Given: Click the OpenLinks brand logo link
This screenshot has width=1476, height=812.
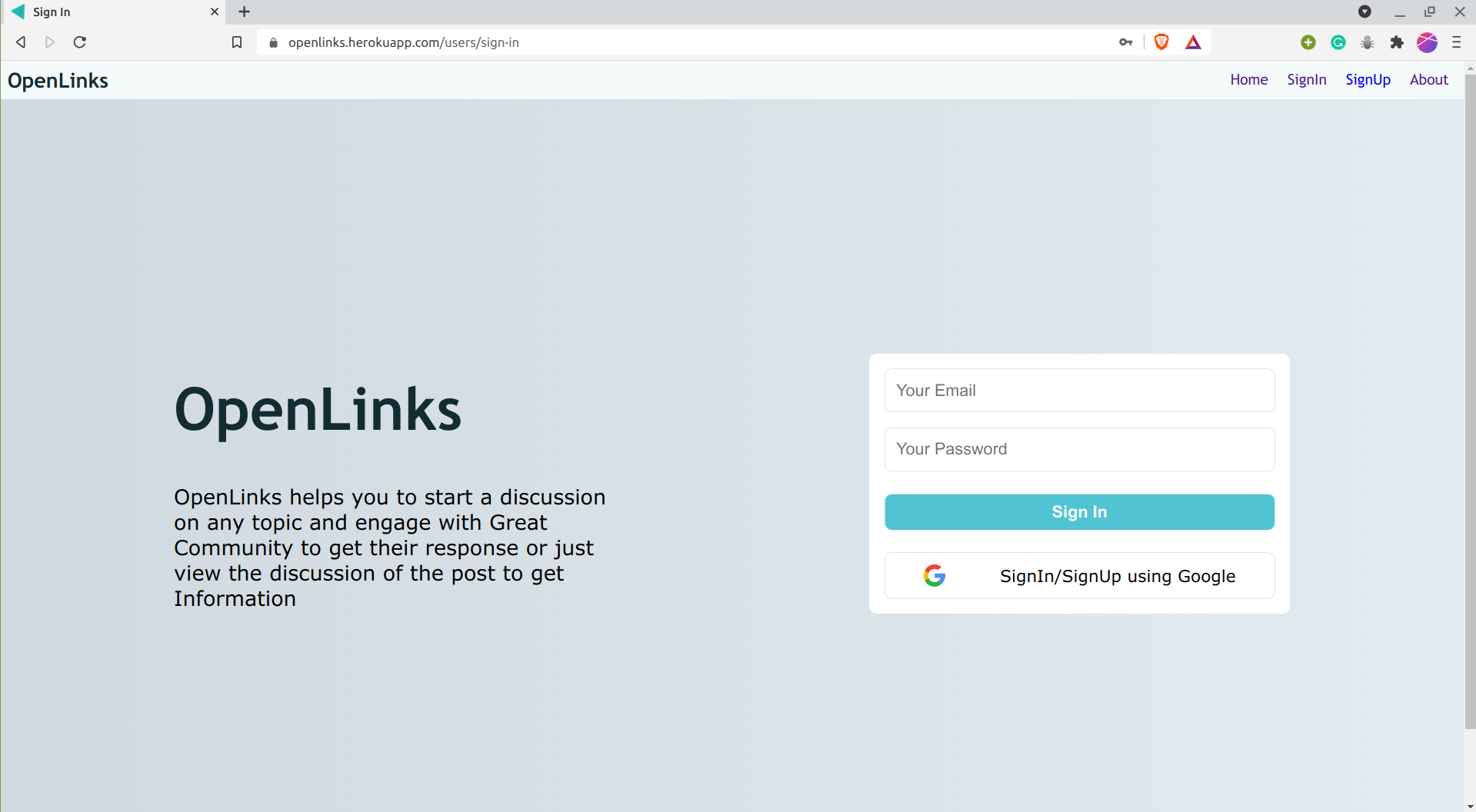Looking at the screenshot, I should 58,80.
